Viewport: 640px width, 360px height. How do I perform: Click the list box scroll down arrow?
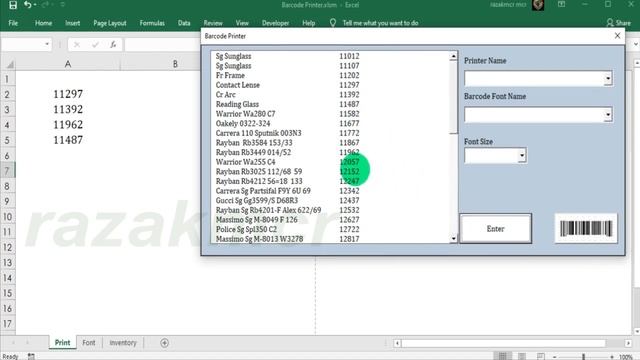(x=453, y=239)
